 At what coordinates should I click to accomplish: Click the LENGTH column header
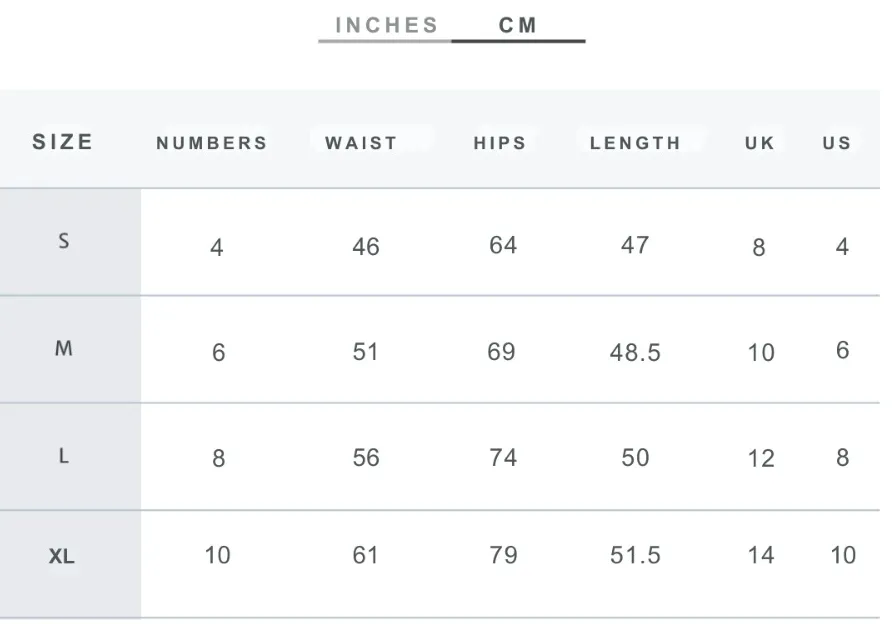[x=635, y=143]
